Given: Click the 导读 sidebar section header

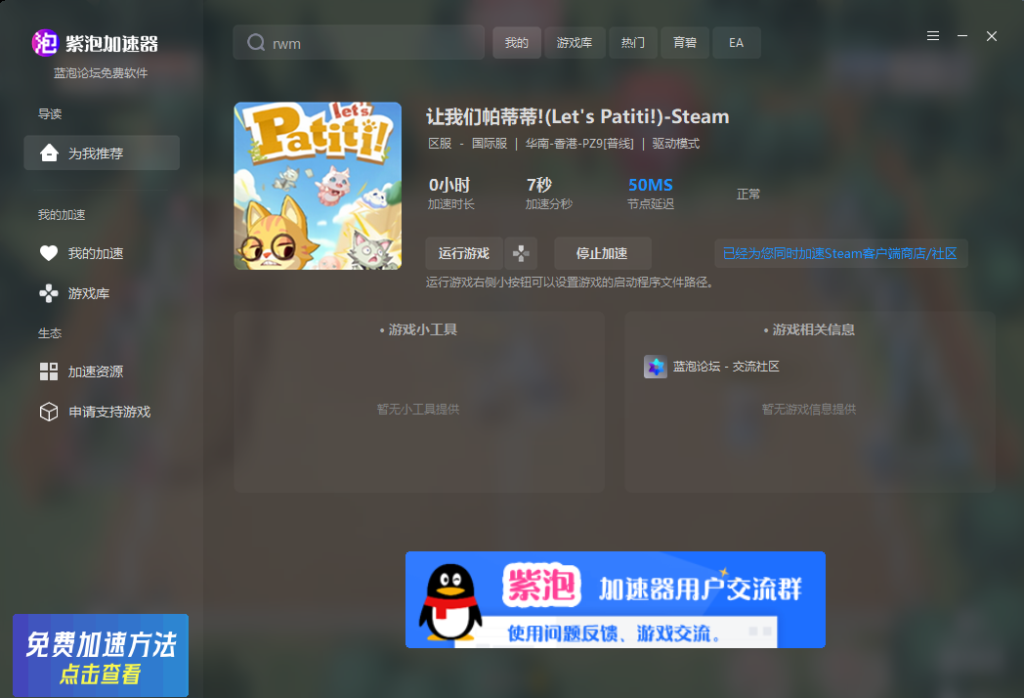Looking at the screenshot, I should (50, 114).
